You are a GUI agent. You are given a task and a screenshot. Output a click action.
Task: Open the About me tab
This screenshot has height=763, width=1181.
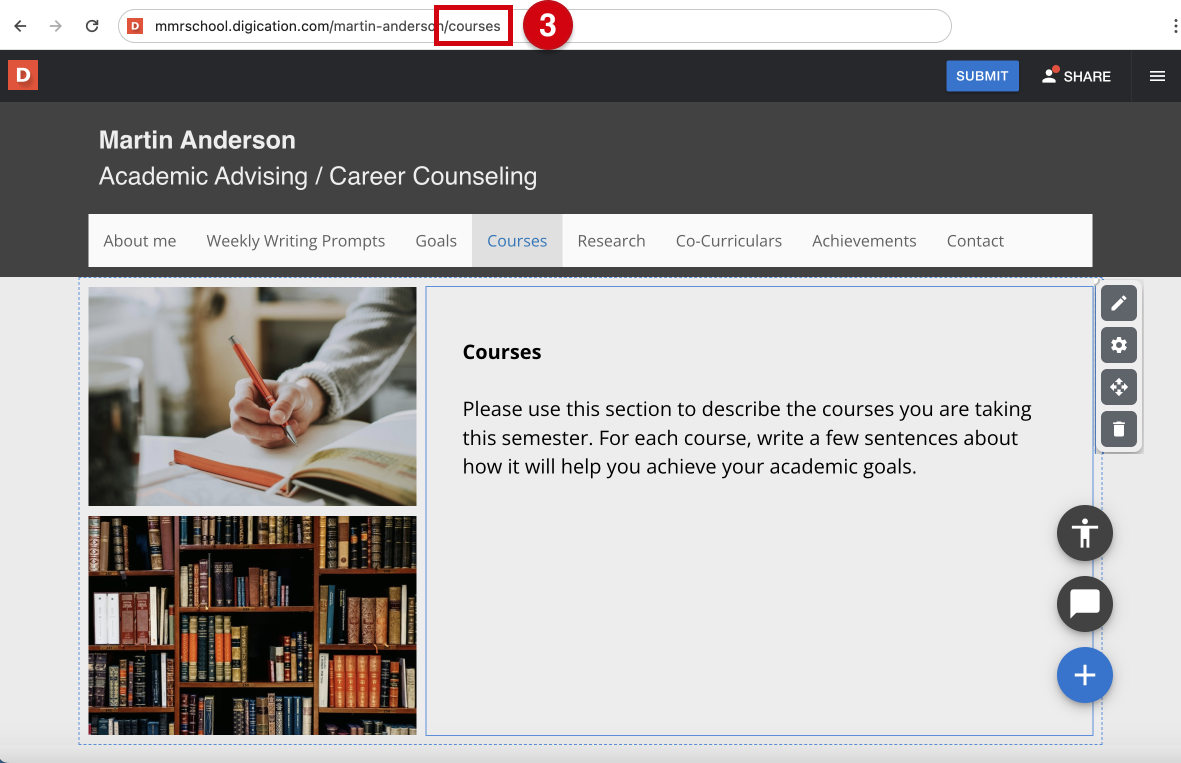(x=140, y=241)
